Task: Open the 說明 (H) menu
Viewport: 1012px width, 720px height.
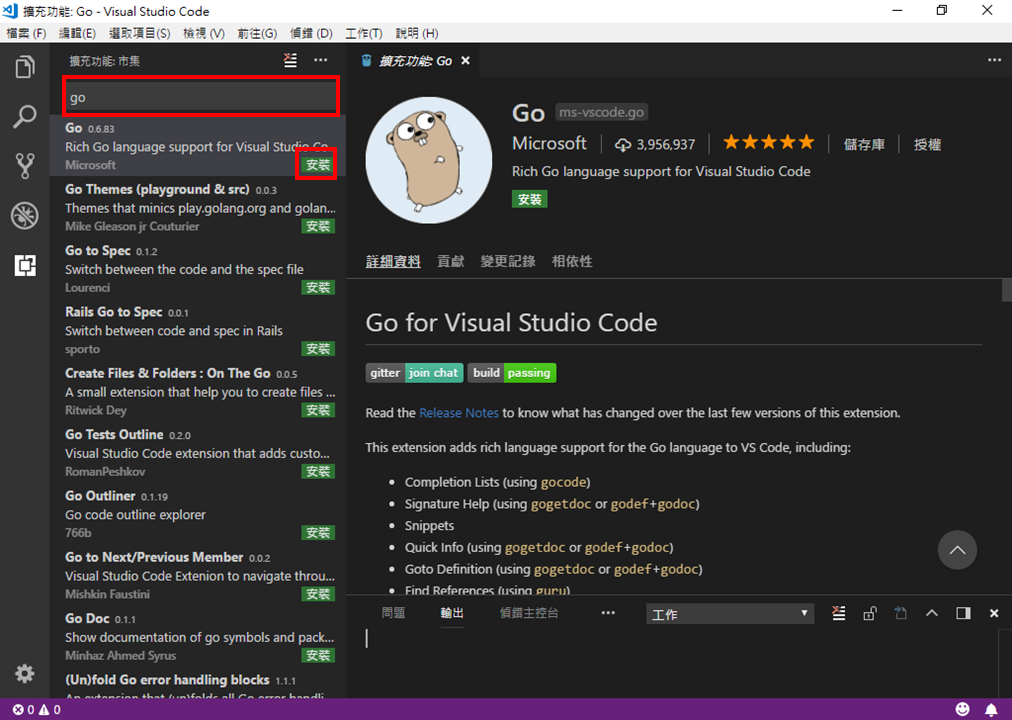Action: click(417, 34)
